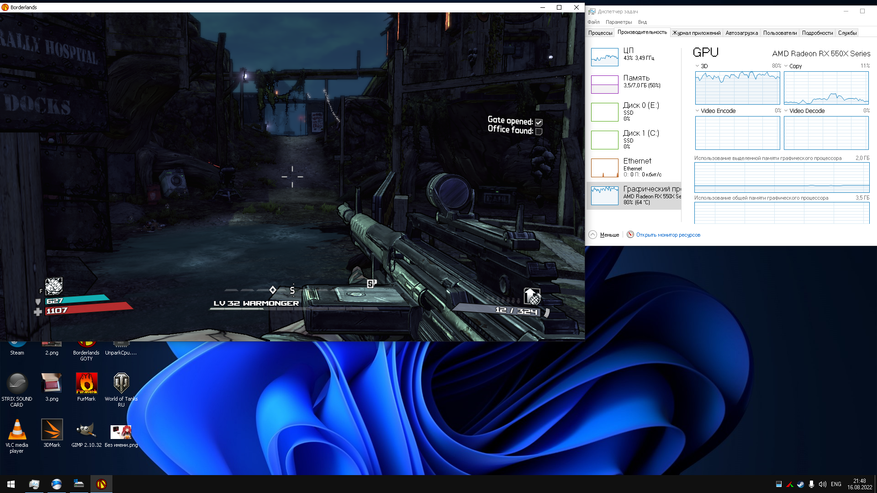Select Диск 1 (C:) performance item
Image resolution: width=877 pixels, height=493 pixels.
[x=634, y=140]
